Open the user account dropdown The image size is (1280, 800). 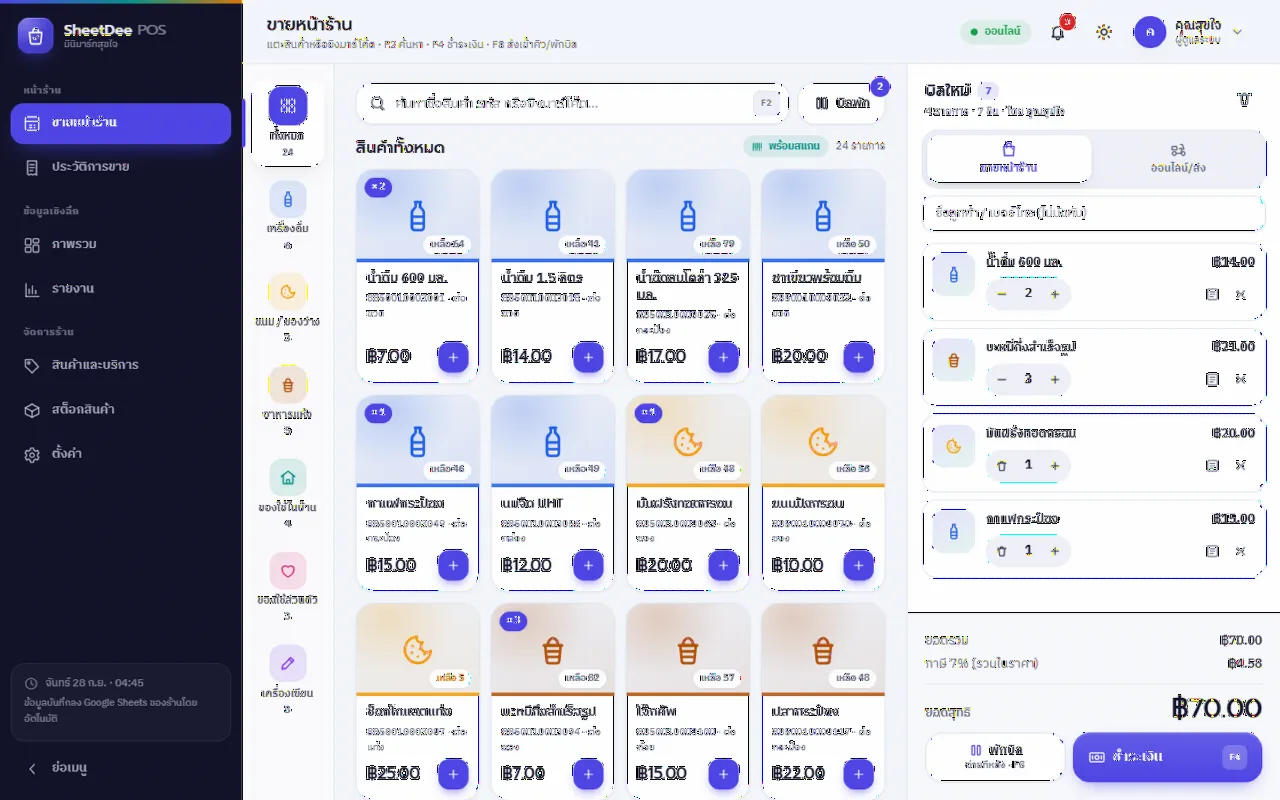pyautogui.click(x=1189, y=32)
